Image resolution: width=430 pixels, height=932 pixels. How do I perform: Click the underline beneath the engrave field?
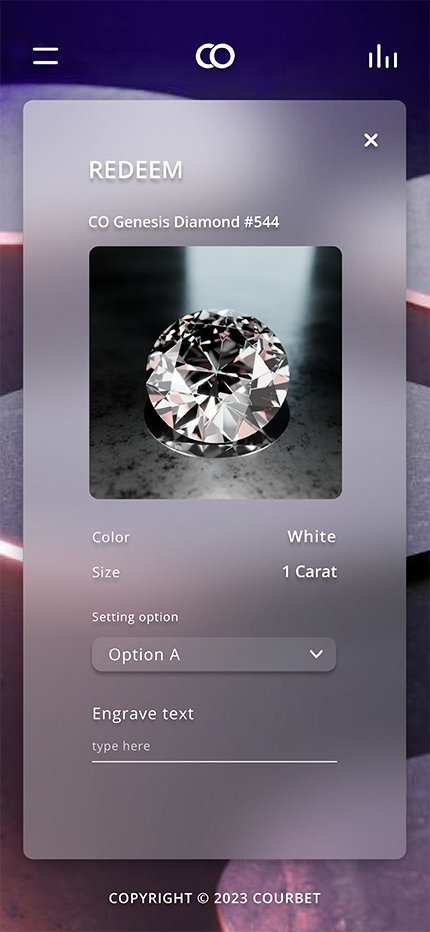coord(214,761)
